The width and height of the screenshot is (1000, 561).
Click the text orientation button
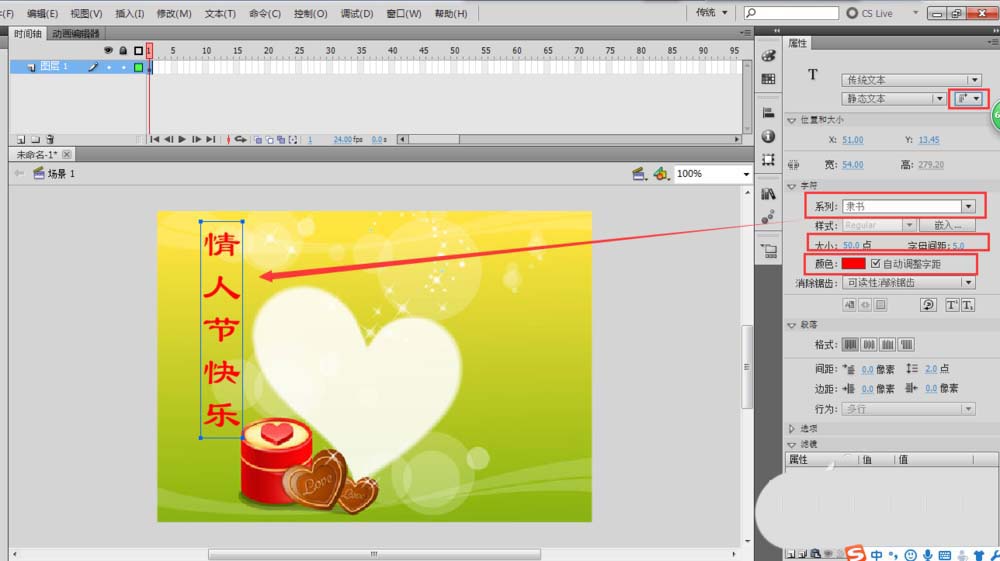click(968, 99)
